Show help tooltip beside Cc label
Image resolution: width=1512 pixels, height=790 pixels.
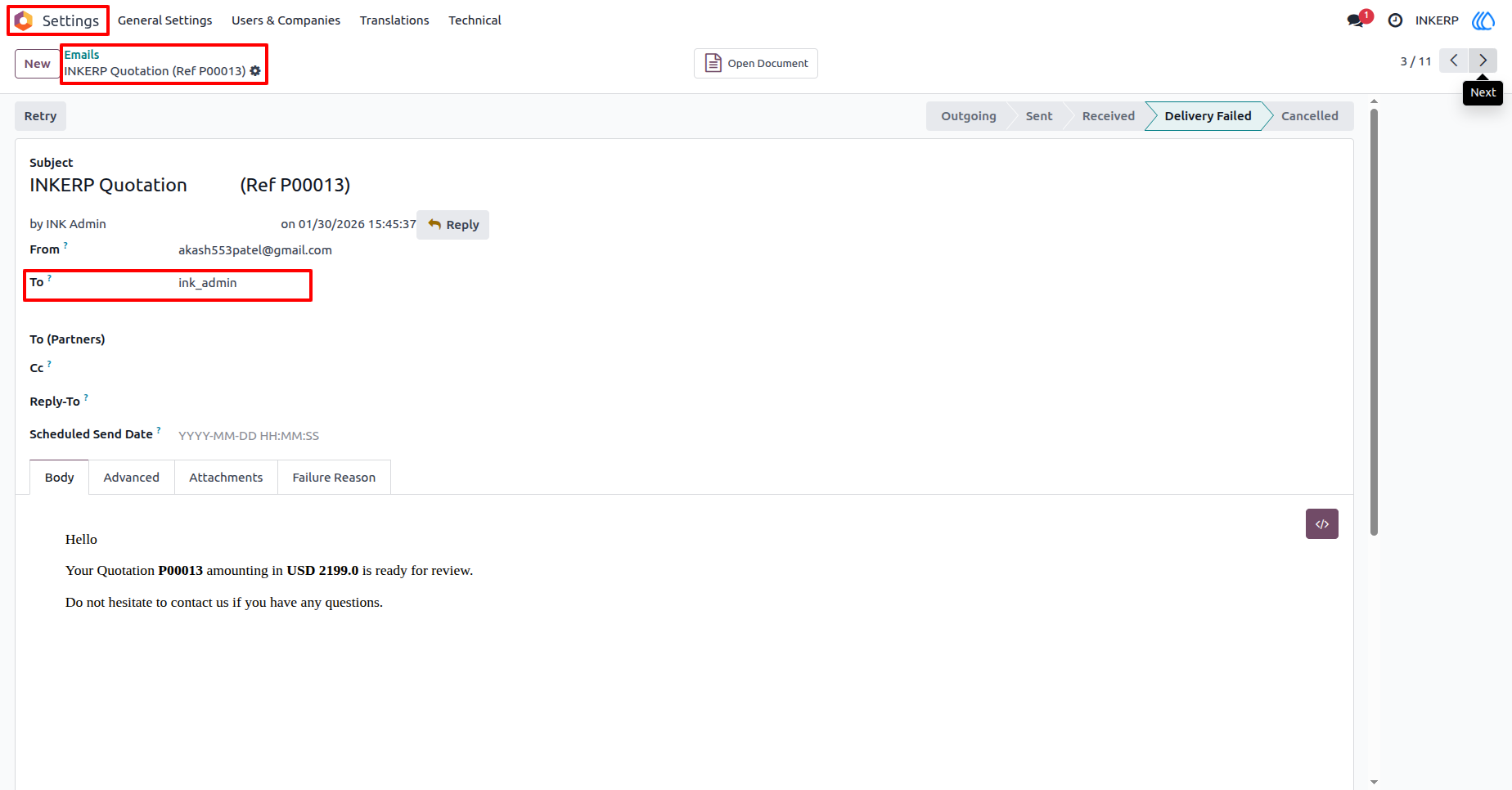pos(49,363)
